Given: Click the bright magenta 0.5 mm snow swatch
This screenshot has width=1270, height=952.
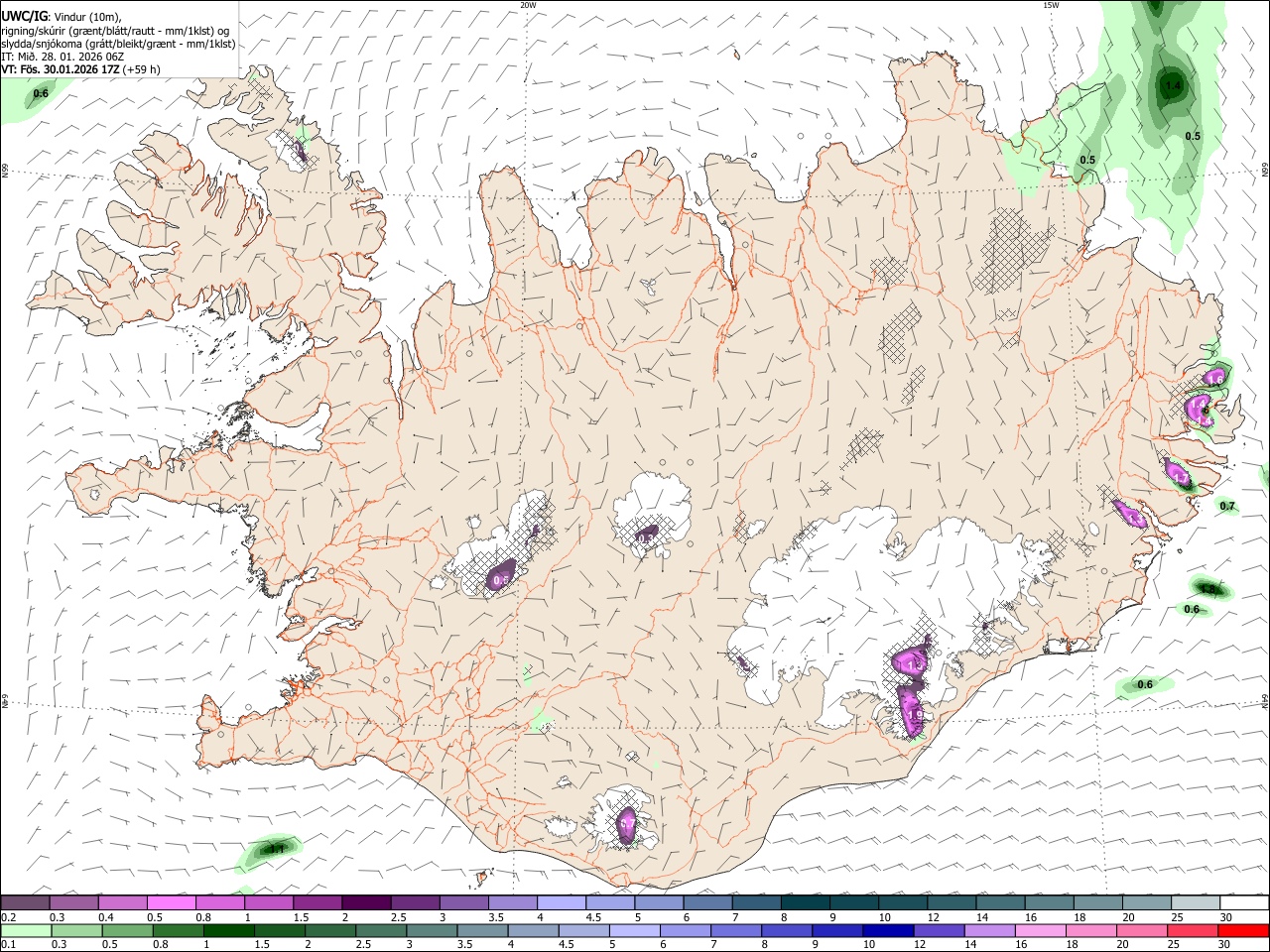Looking at the screenshot, I should (171, 902).
